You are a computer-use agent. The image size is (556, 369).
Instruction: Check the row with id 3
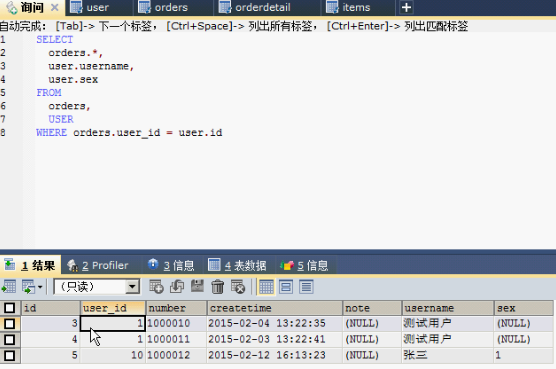(x=10, y=324)
